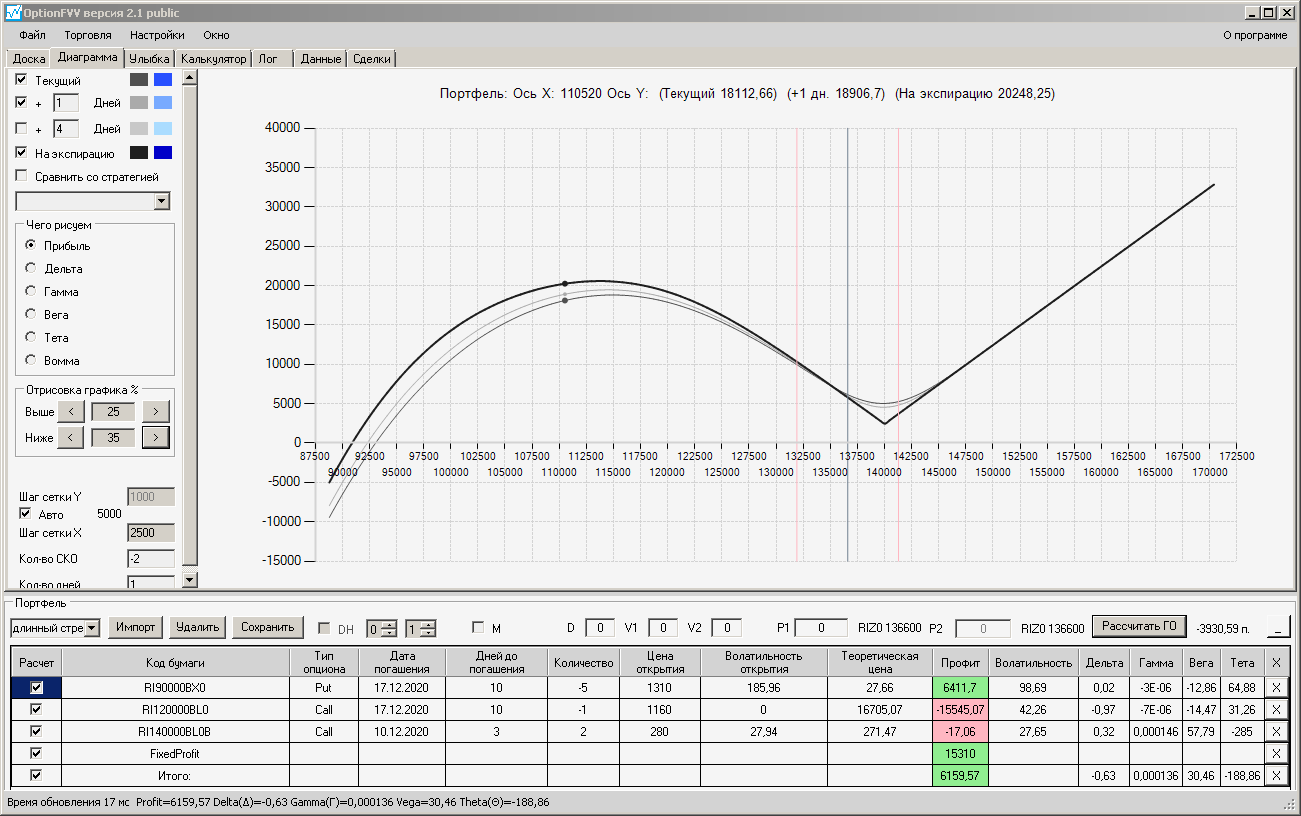Click the Импорт button
Screen dimensions: 1301x816
135,627
